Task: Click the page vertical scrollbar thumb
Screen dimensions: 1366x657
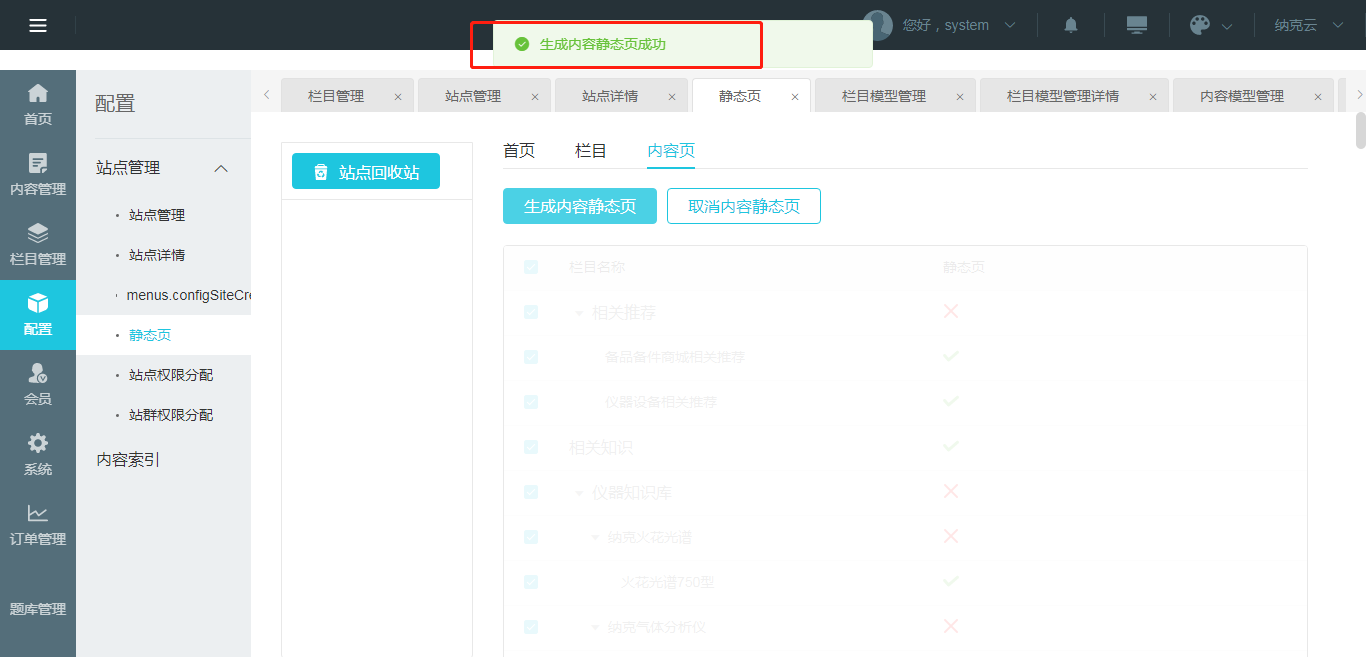Action: (1360, 131)
